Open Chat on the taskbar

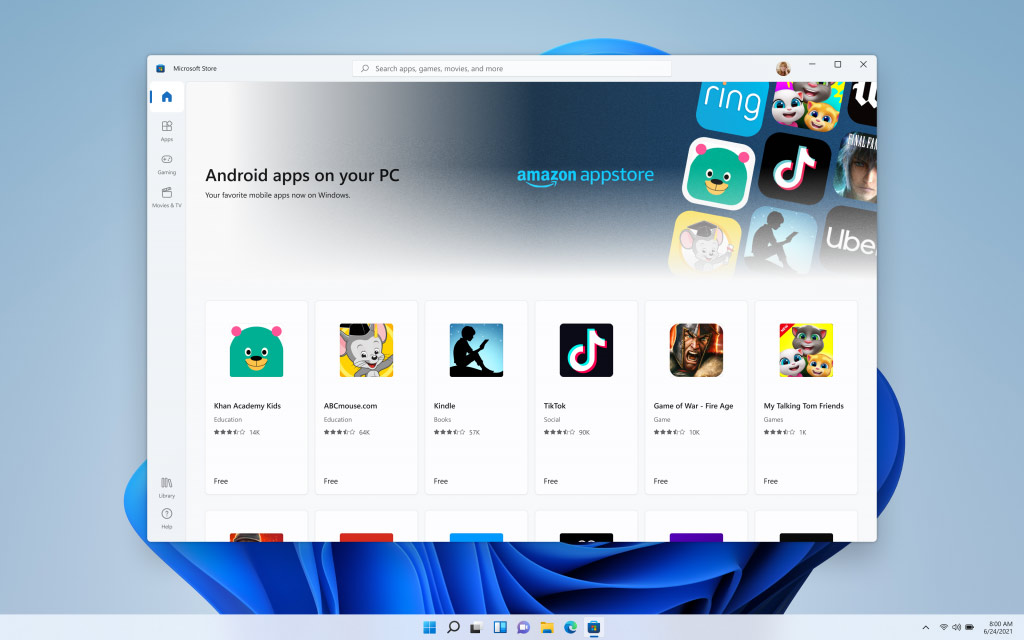(523, 627)
